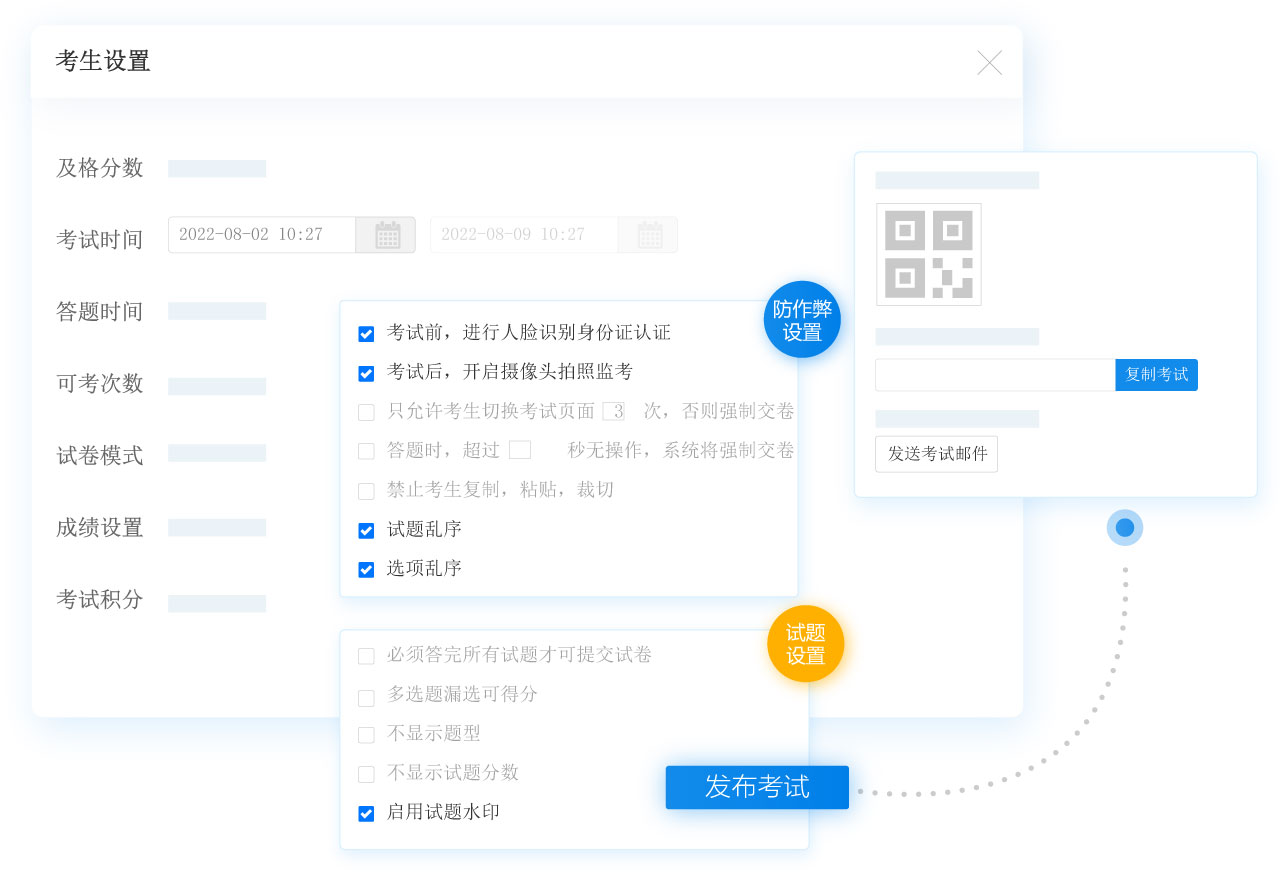The width and height of the screenshot is (1280, 890).
Task: Uncheck camera photo monitoring after exam
Action: (x=366, y=373)
